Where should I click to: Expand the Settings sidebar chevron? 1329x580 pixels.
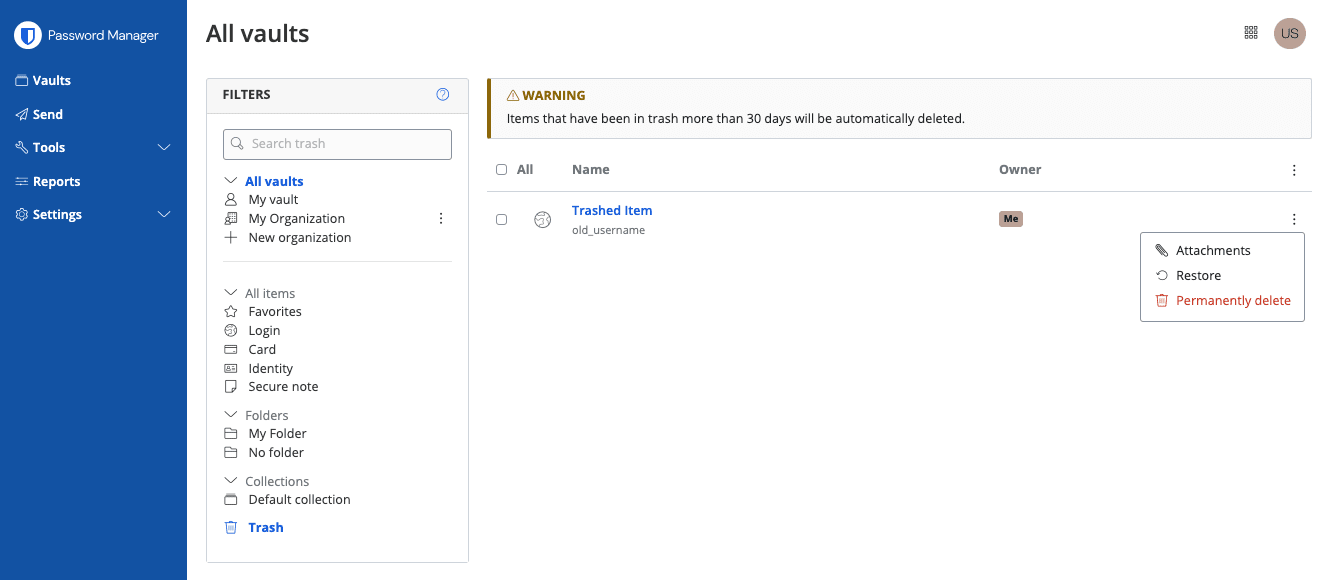164,214
